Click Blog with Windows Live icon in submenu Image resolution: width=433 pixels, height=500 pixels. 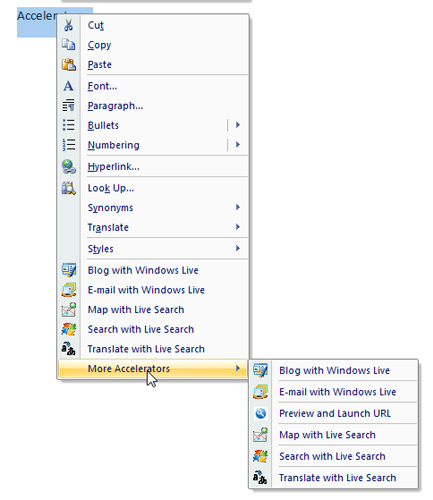pos(260,370)
